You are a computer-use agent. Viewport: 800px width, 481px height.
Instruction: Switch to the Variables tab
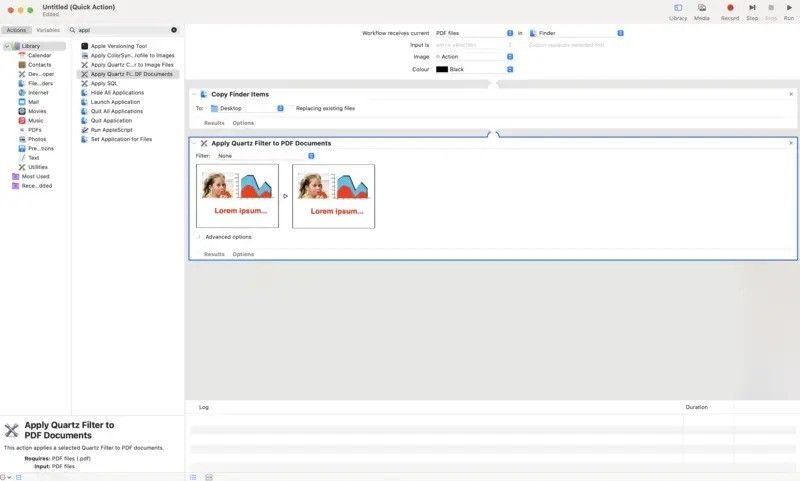point(48,30)
